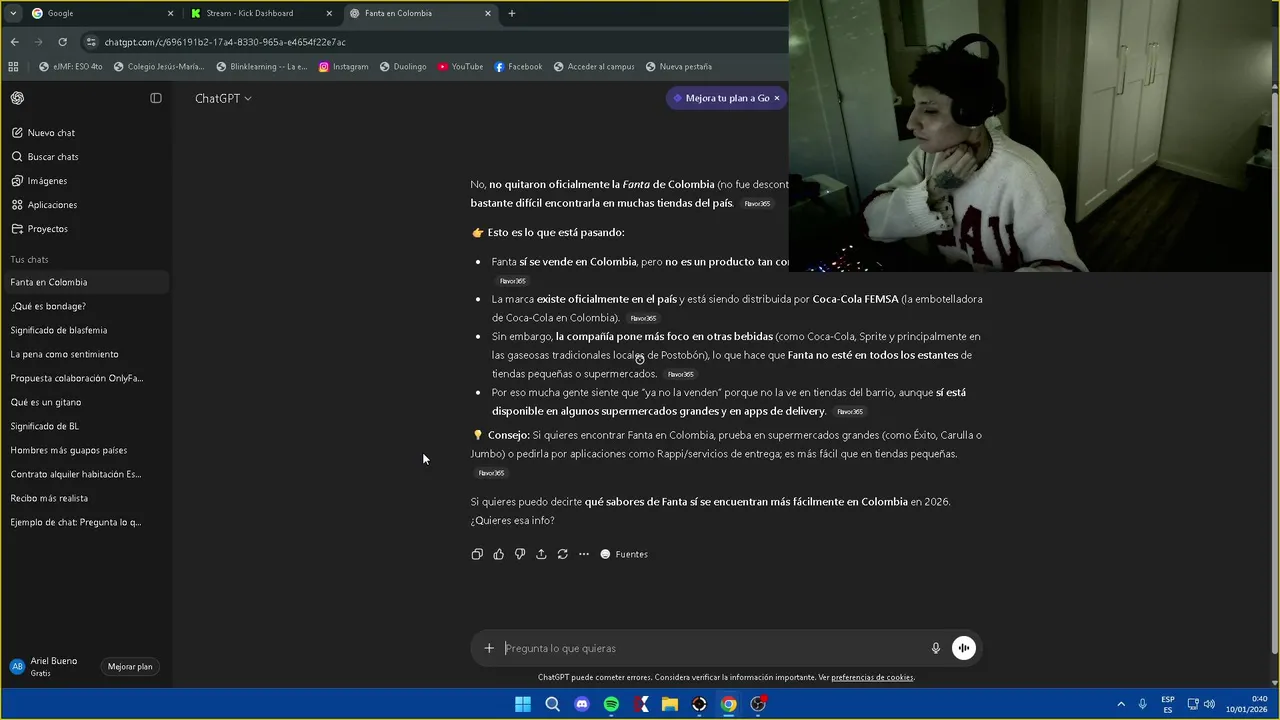This screenshot has width=1280, height=720.
Task: Collapse the ChatGPT sidebar
Action: [156, 98]
